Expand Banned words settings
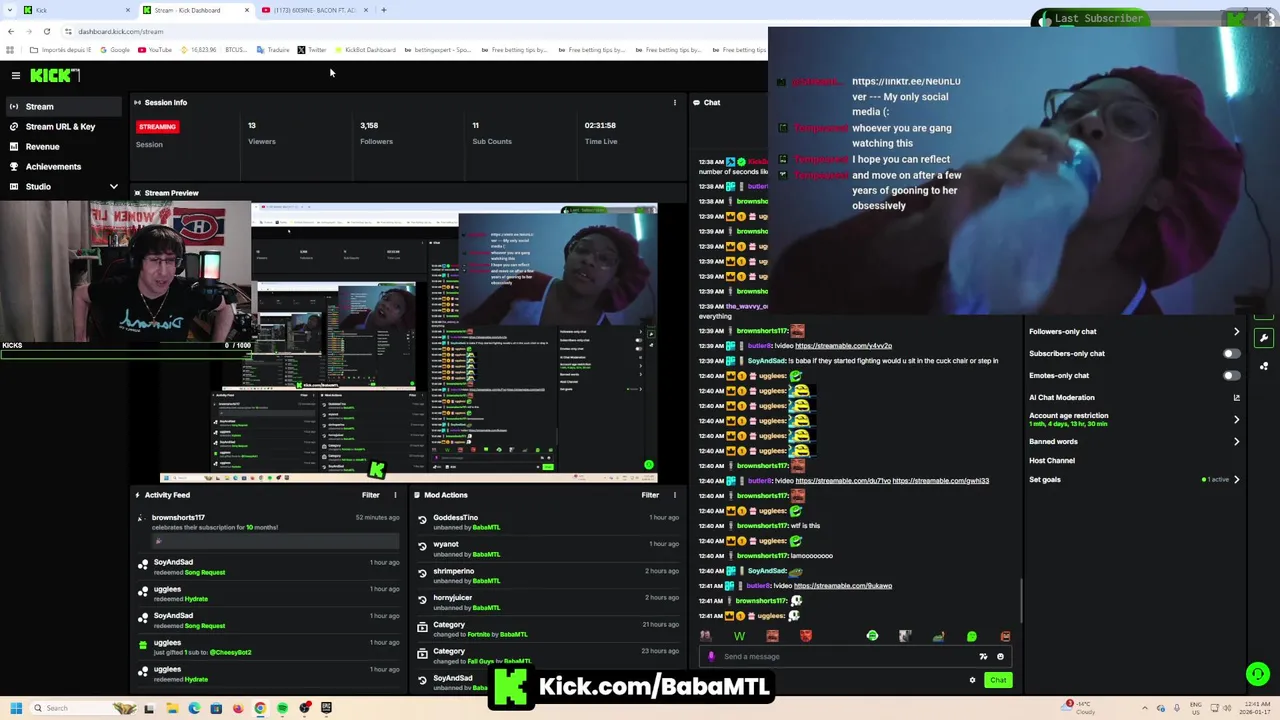Viewport: 1280px width, 720px height. point(1236,441)
